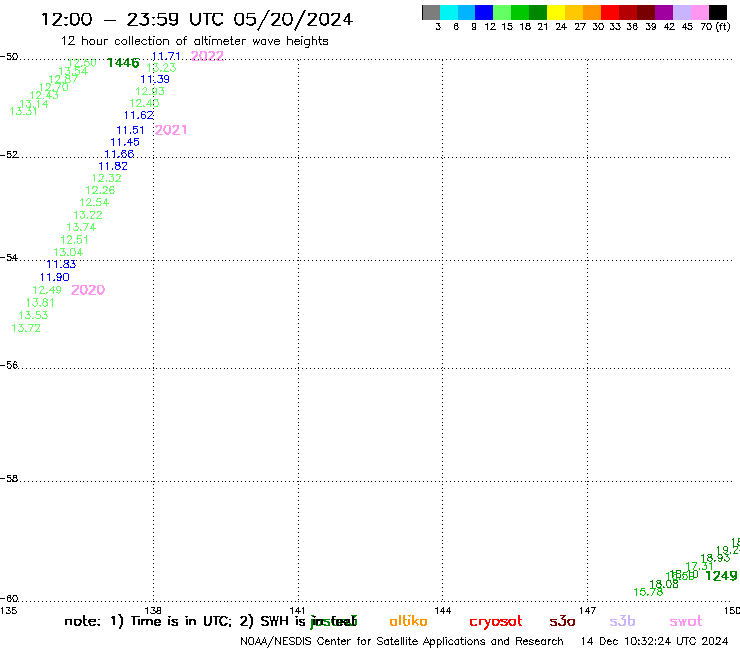Click the cyan swatch in the wave-height legend
Screen dimensions: 740x650
pyautogui.click(x=449, y=12)
